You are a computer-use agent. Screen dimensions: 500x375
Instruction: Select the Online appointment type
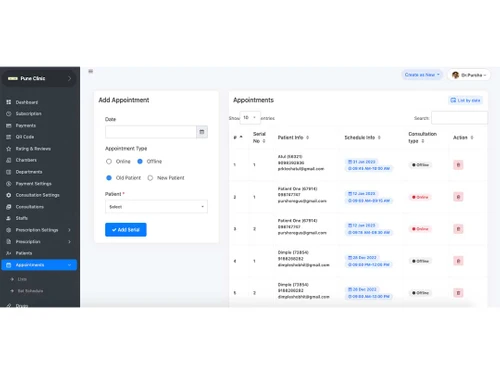[109, 161]
